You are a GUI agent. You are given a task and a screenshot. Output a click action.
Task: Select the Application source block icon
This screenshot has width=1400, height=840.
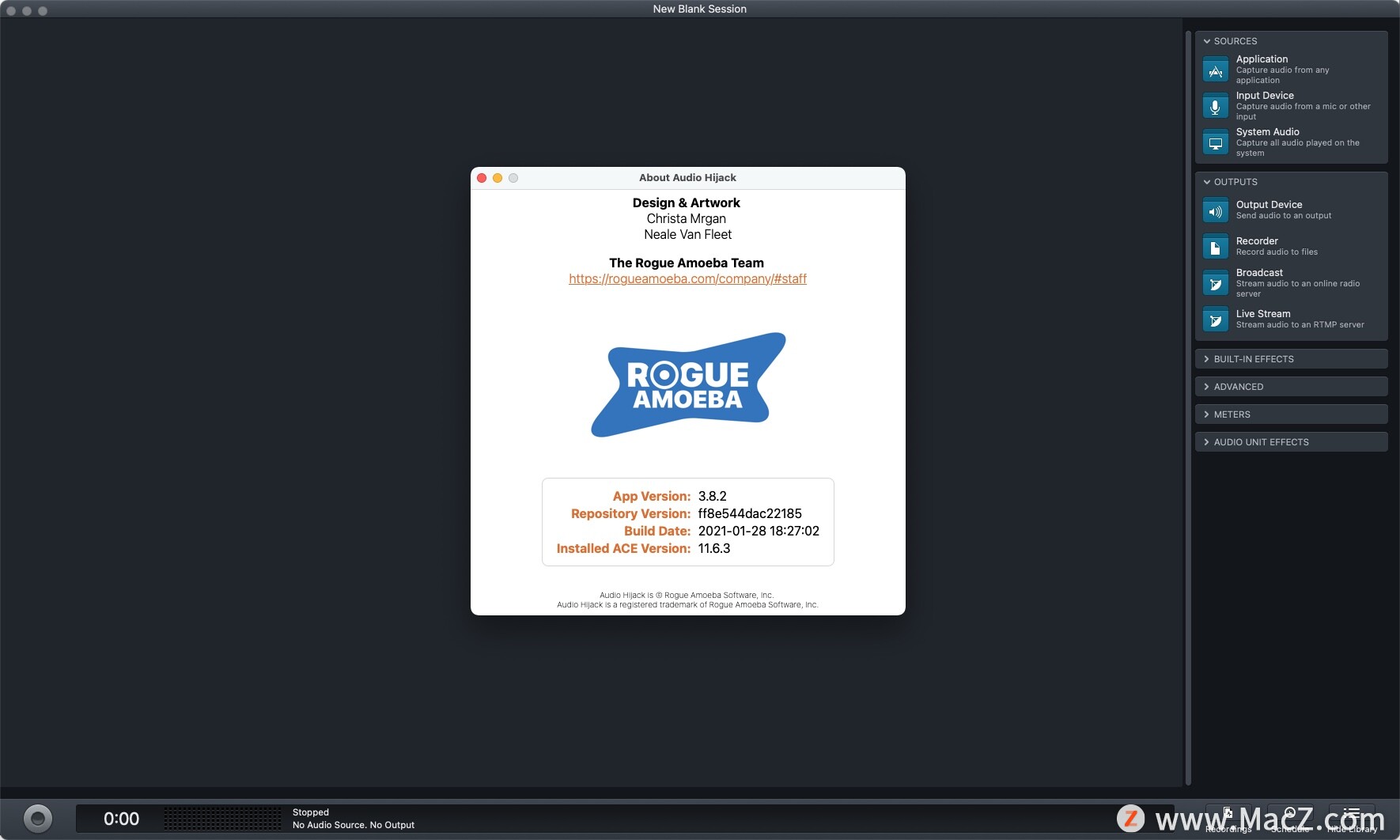click(x=1215, y=70)
